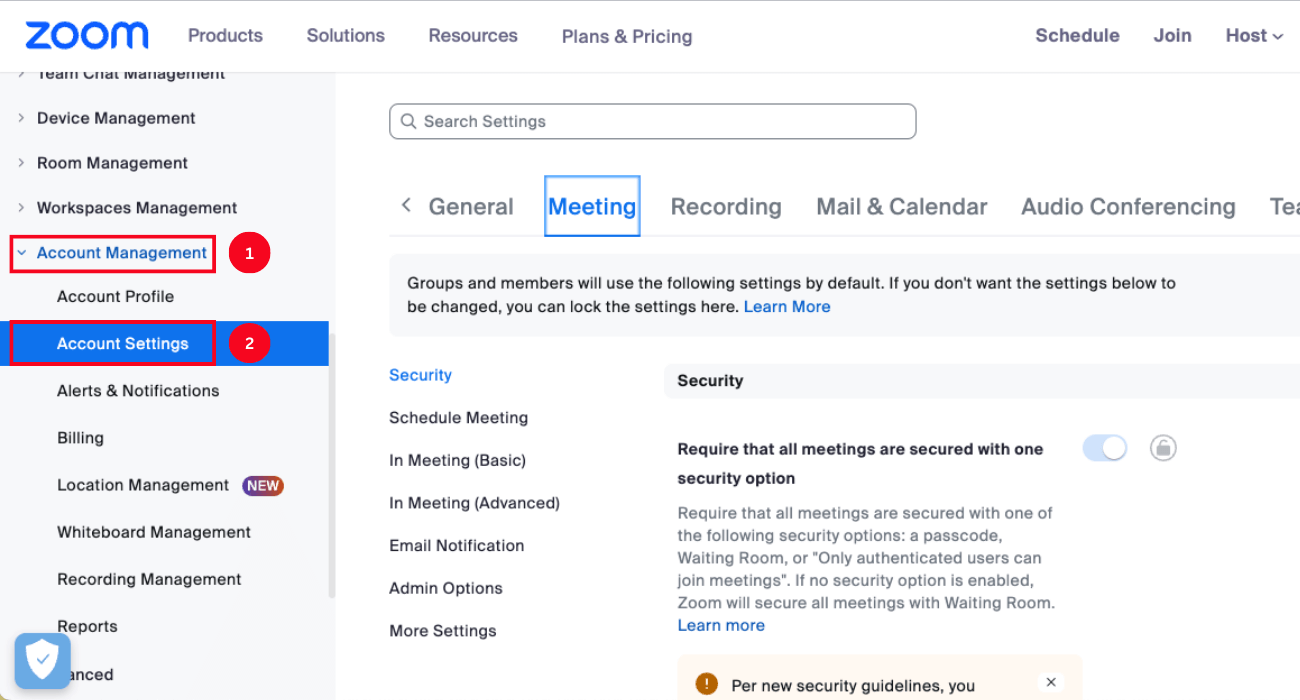Open Recording Management in sidebar
Image resolution: width=1300 pixels, height=700 pixels.
click(x=149, y=579)
